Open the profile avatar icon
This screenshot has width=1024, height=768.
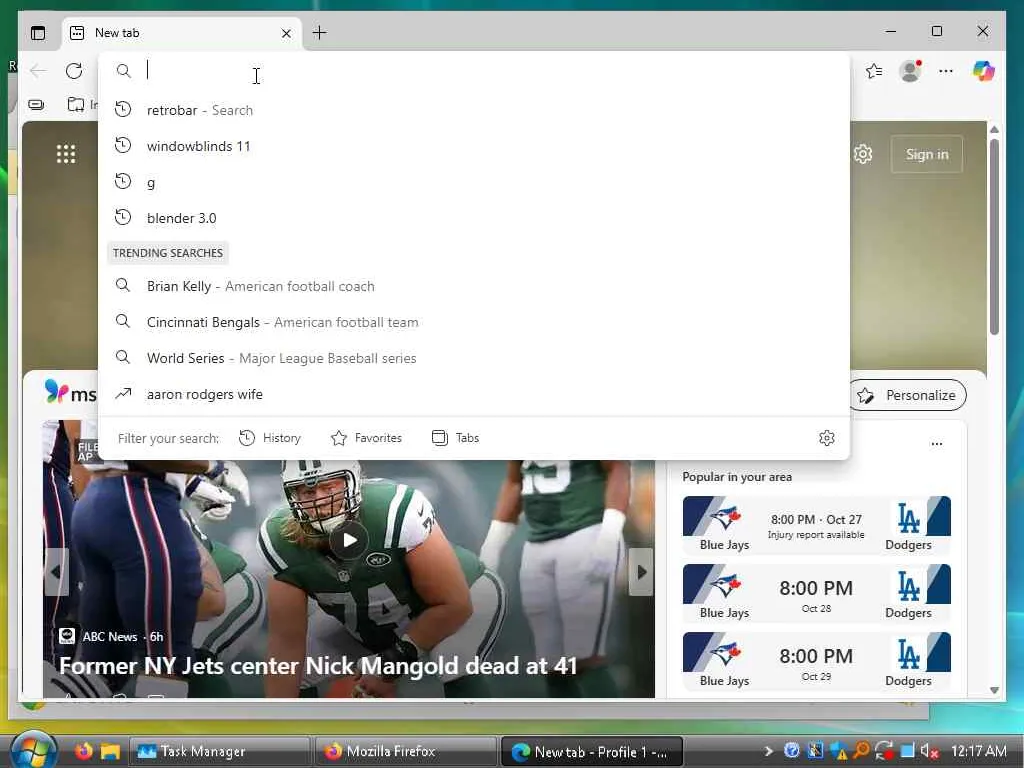click(910, 71)
